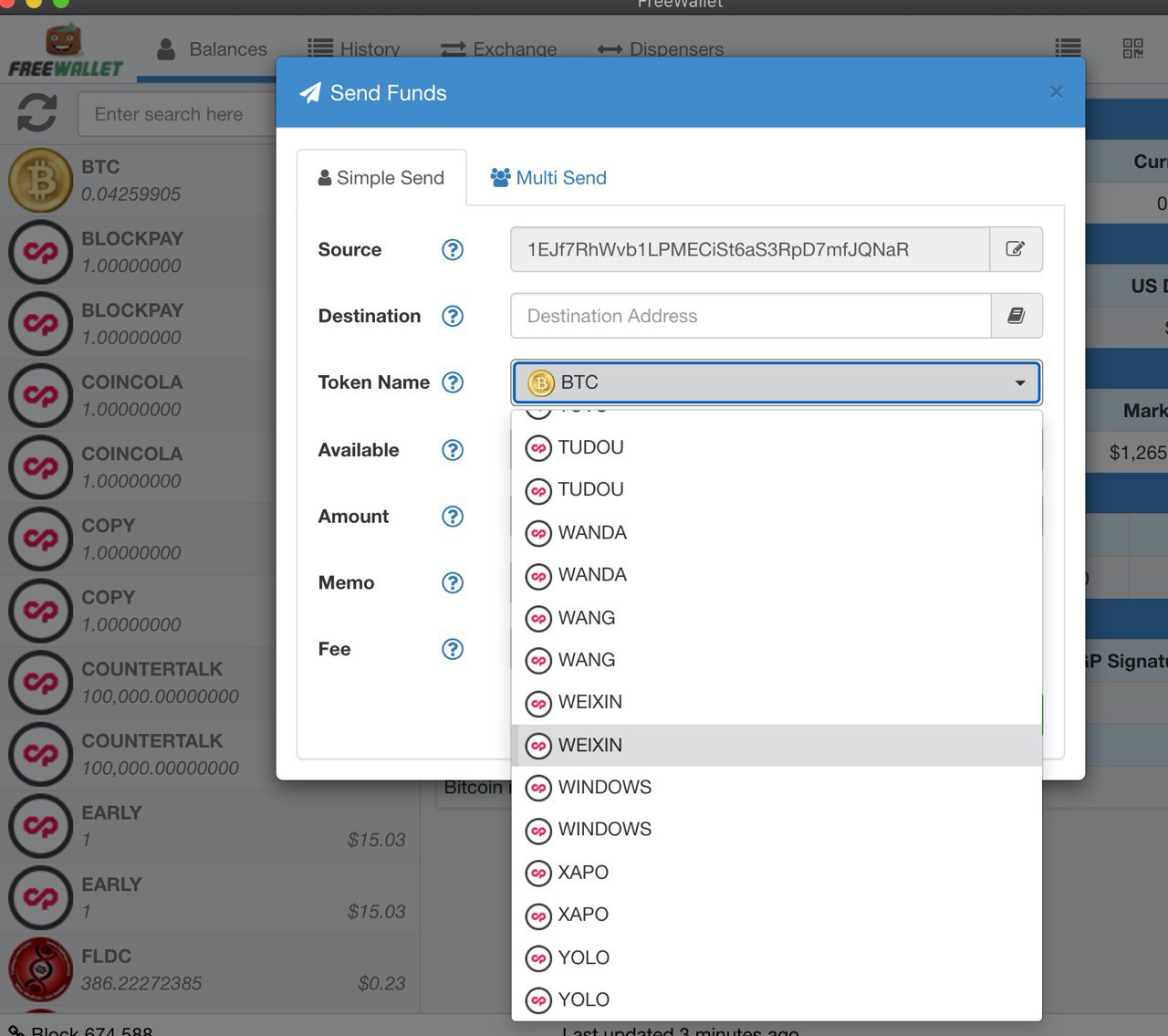The height and width of the screenshot is (1036, 1168).
Task: Select the FLDC 386.22272385 balance row
Action: point(210,969)
